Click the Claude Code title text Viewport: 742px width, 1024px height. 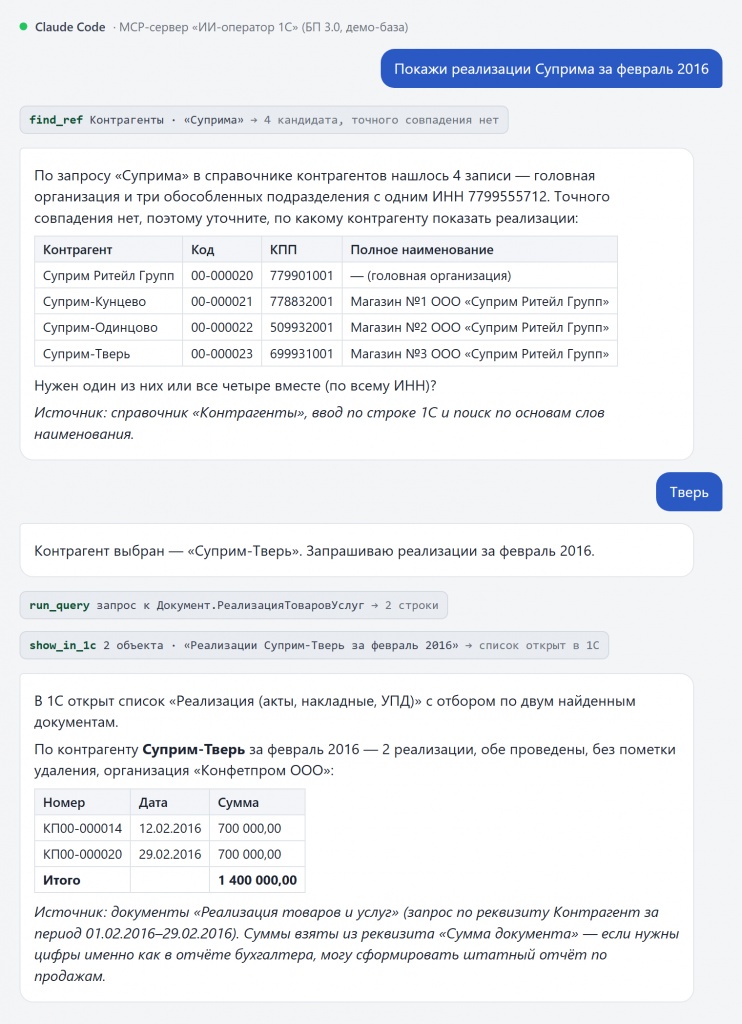(x=70, y=27)
